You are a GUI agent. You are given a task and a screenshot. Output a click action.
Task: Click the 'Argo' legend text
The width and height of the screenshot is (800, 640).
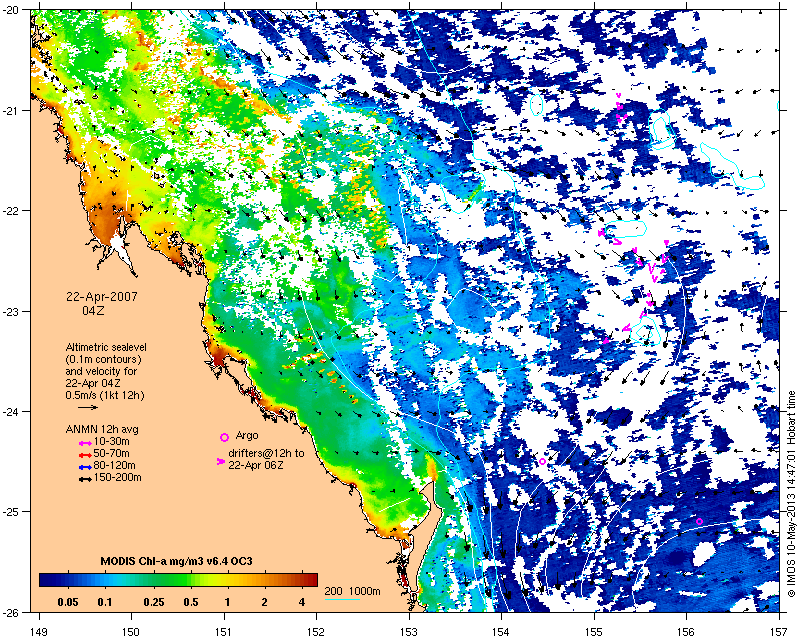pos(247,436)
